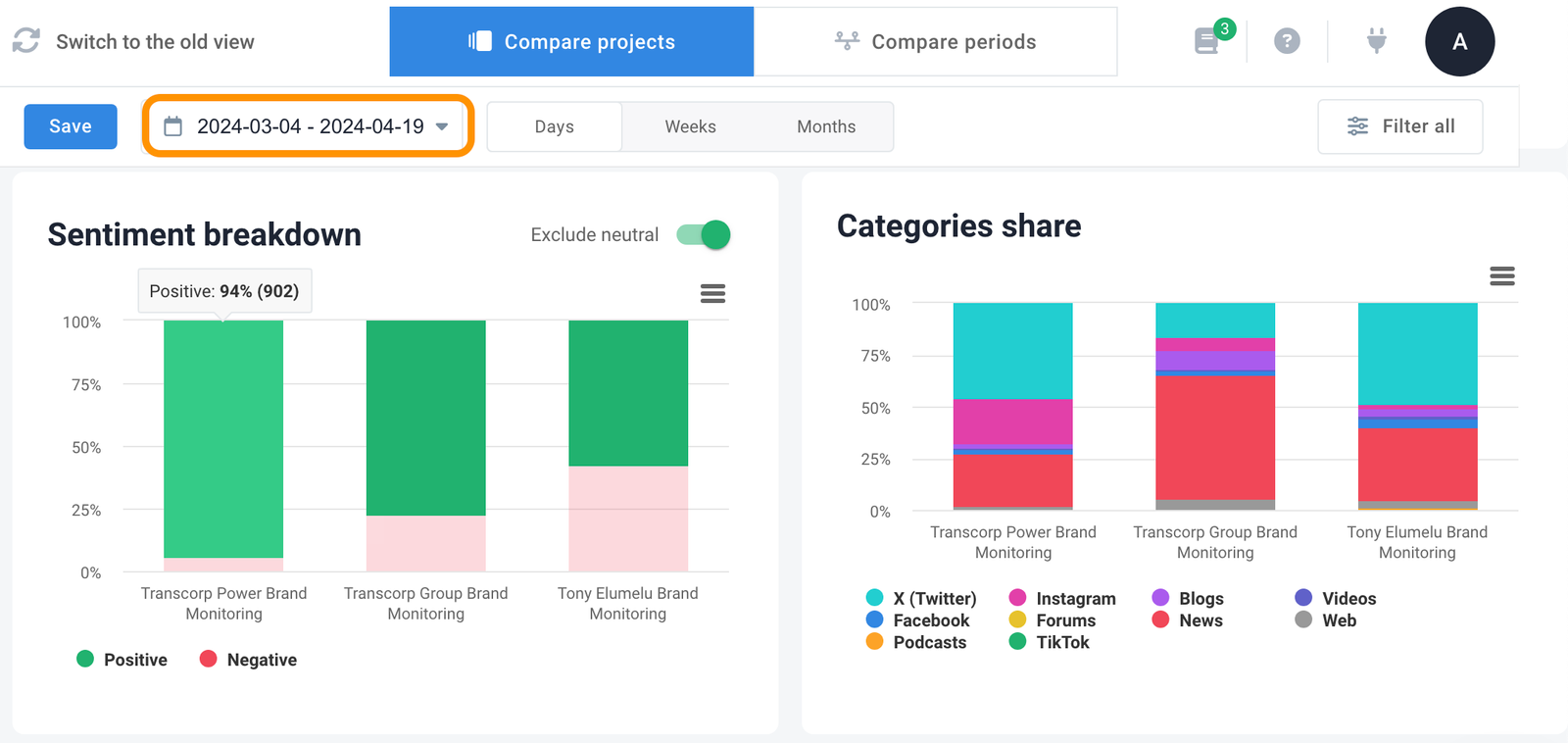Click the Save button

[x=71, y=126]
